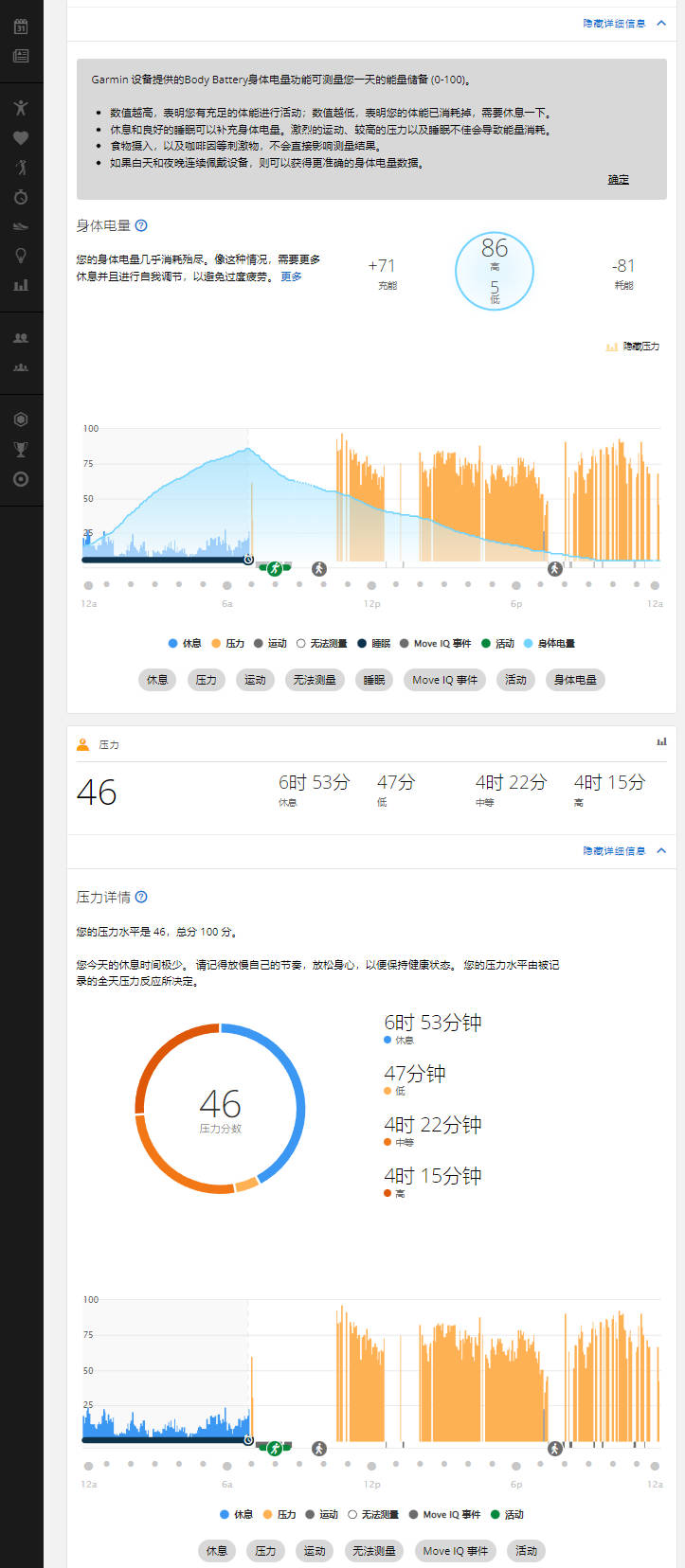Image resolution: width=685 pixels, height=1568 pixels.
Task: Click the stopwatch training icon
Action: [x=21, y=197]
